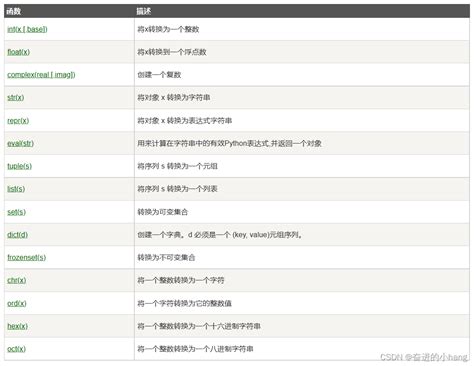Select description text 将x转换为一个整数
474x366 pixels.
coord(168,29)
